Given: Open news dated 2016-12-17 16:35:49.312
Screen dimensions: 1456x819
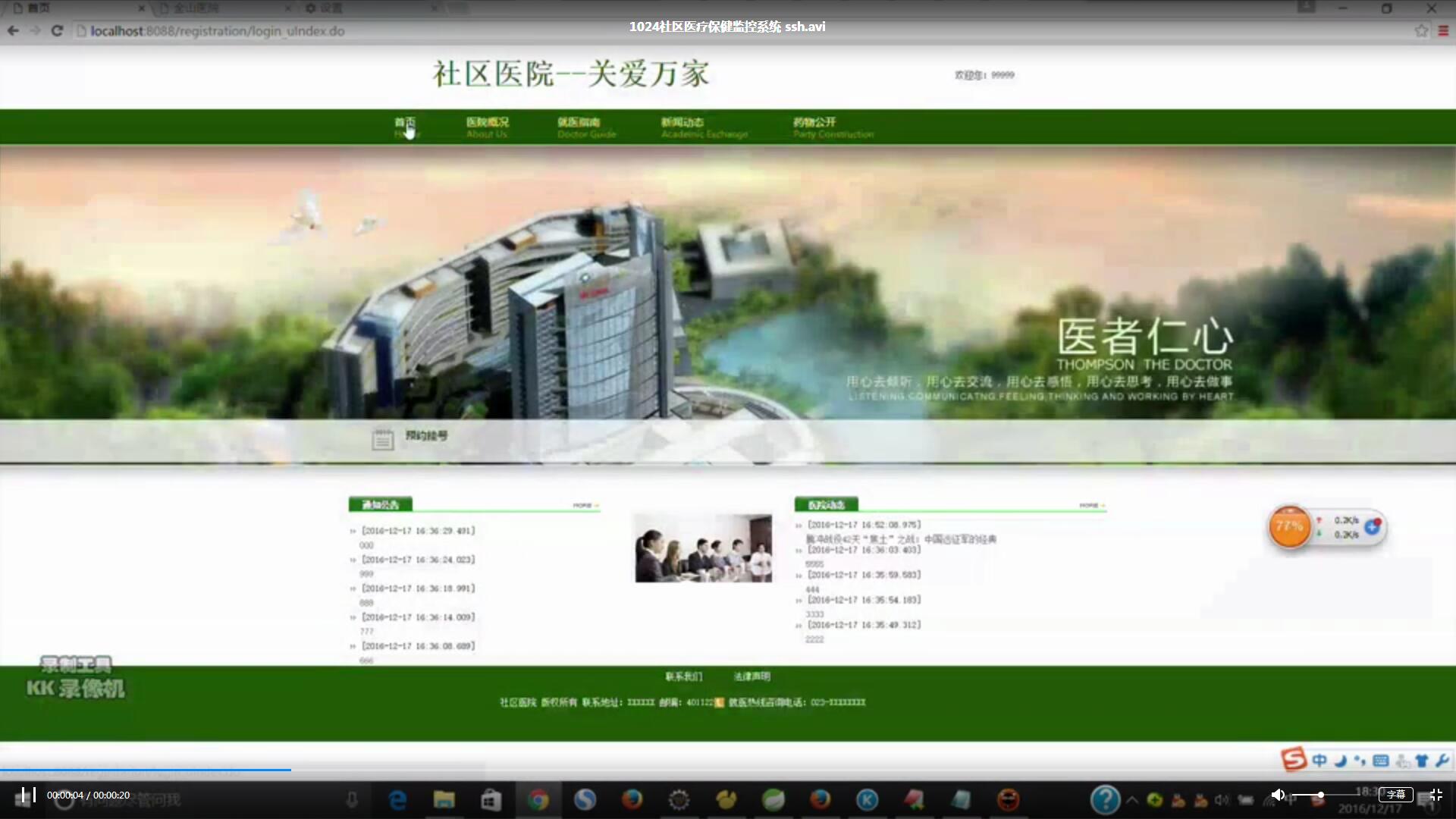Looking at the screenshot, I should tap(864, 625).
